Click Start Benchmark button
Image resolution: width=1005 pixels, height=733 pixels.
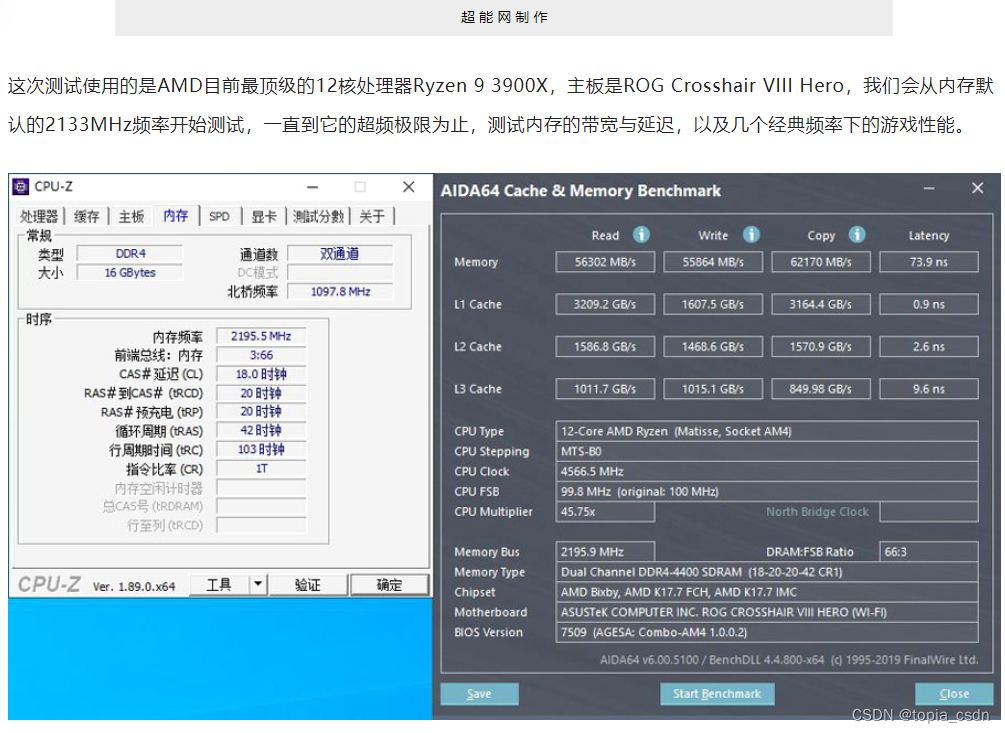tap(717, 694)
